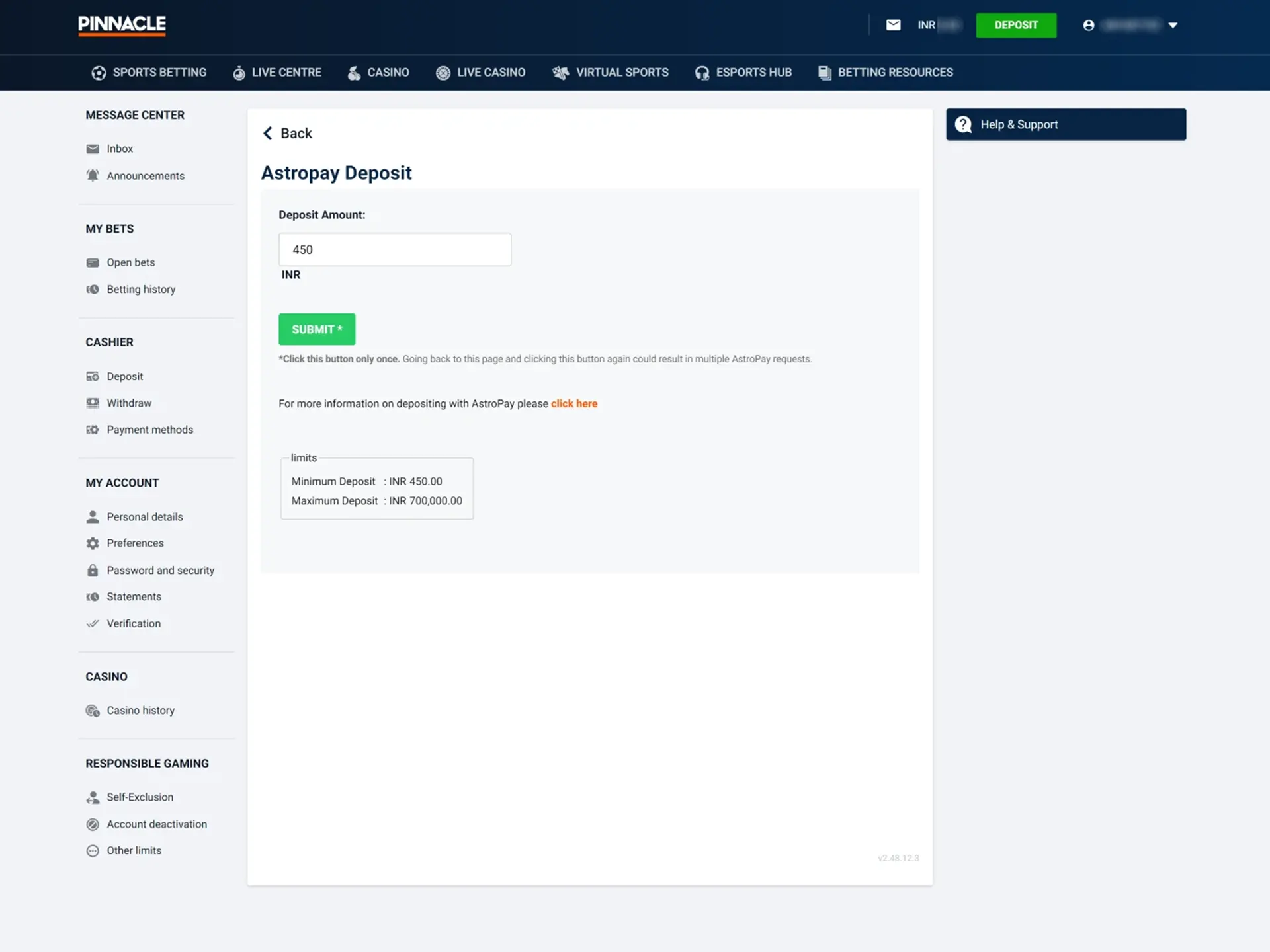Select the deposit amount input field
Image resolution: width=1270 pixels, height=952 pixels.
[x=394, y=249]
